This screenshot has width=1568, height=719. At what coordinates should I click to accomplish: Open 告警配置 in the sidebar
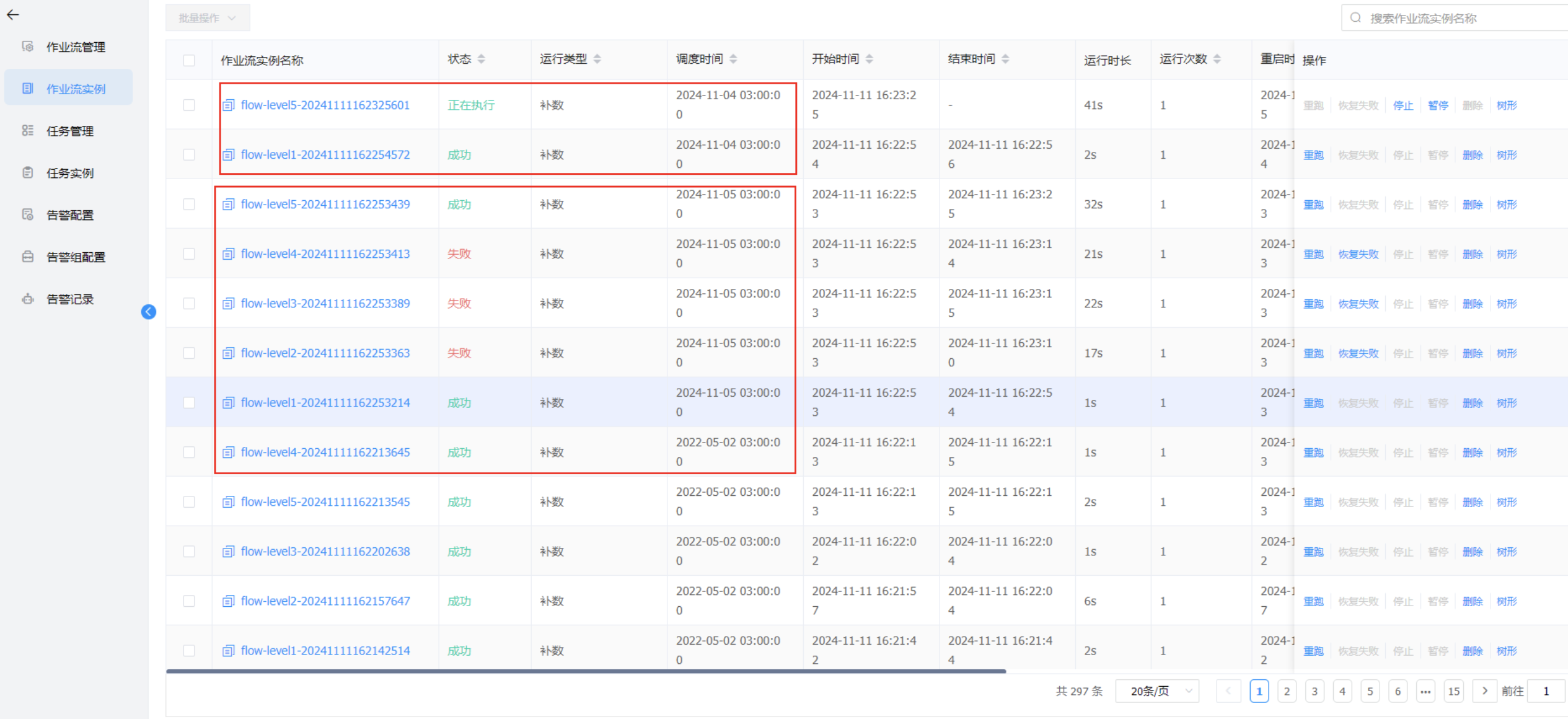coord(69,215)
